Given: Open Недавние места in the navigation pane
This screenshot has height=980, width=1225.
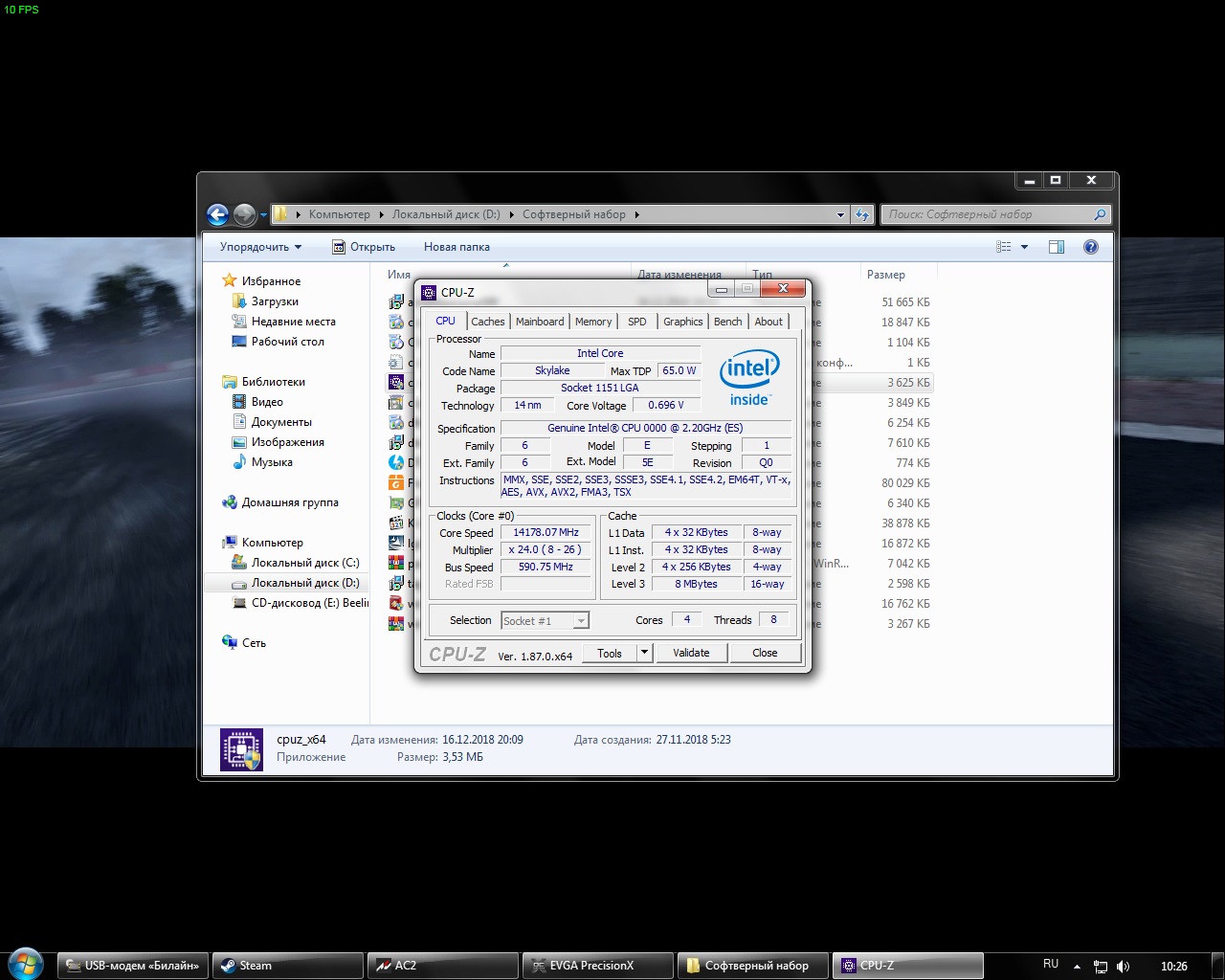Looking at the screenshot, I should coord(293,322).
